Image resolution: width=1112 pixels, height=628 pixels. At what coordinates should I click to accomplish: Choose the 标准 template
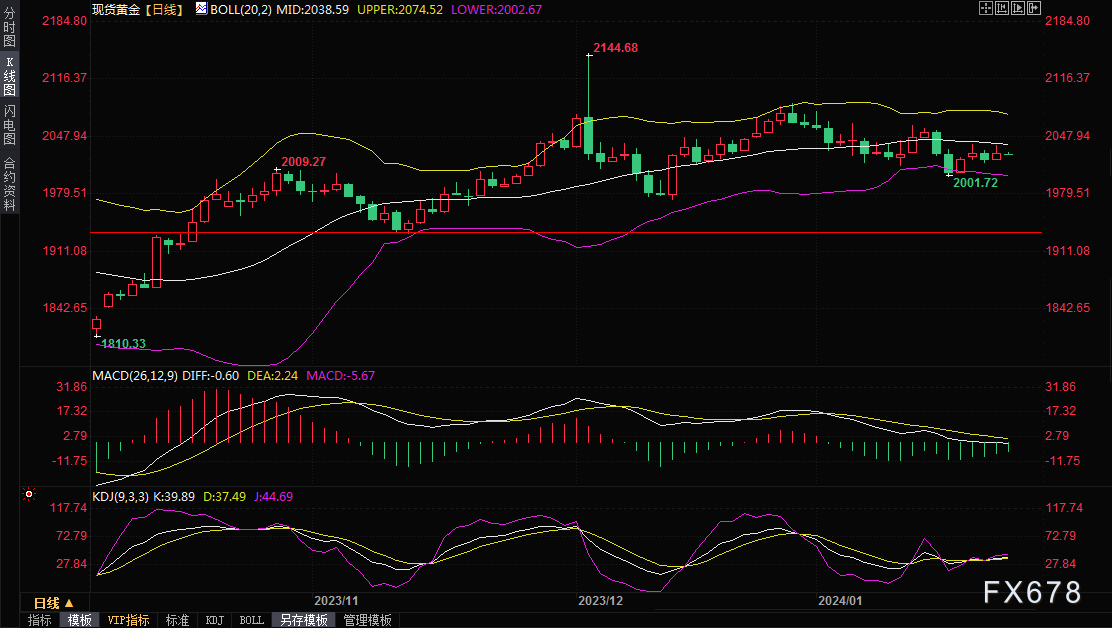pos(177,620)
